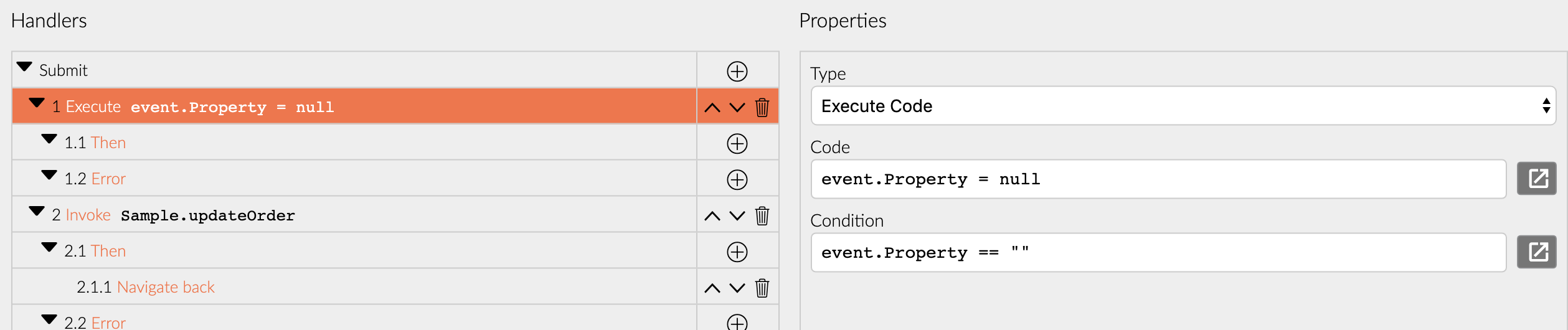Screen dimensions: 1568x330
Task: Collapse the 2 Invoke node
Action: tap(37, 211)
